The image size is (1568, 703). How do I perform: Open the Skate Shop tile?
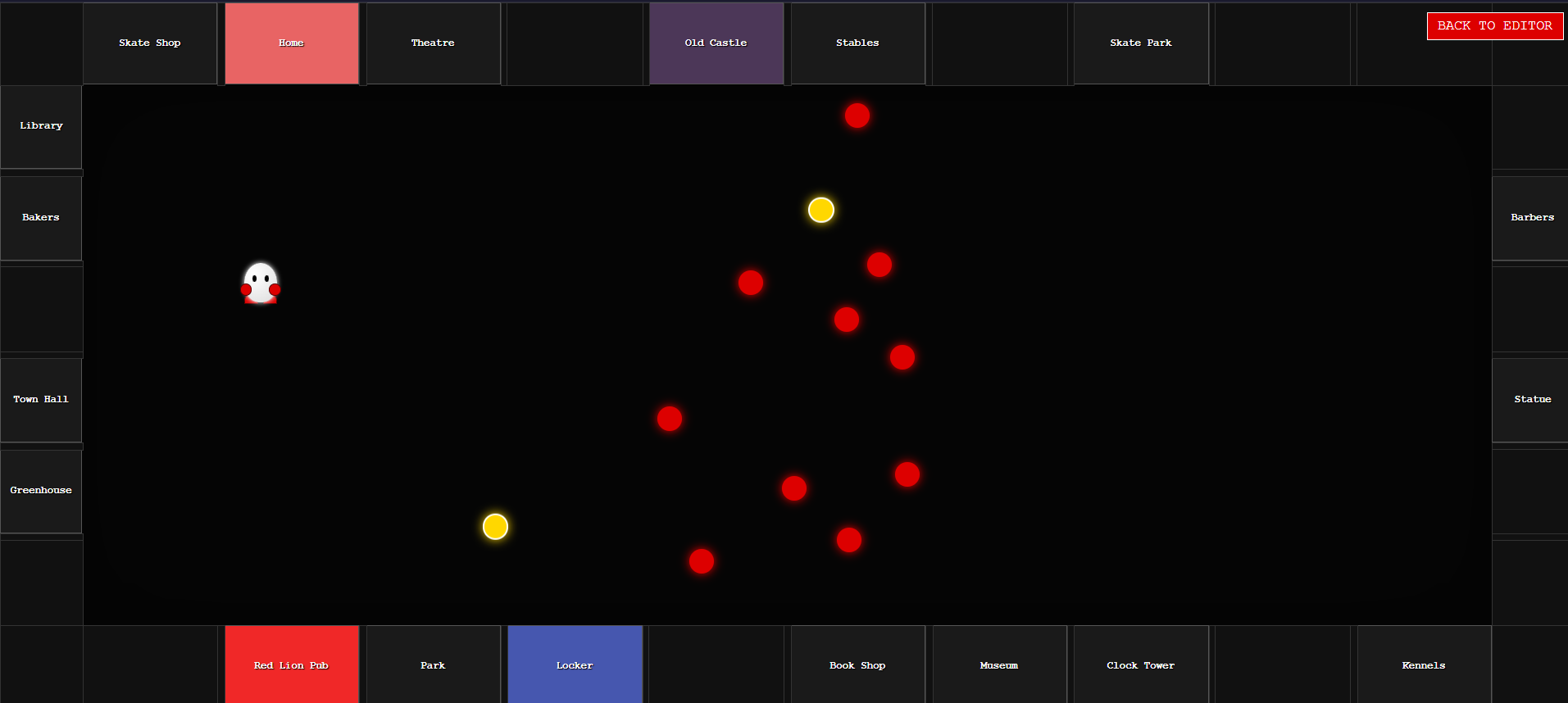click(x=149, y=43)
